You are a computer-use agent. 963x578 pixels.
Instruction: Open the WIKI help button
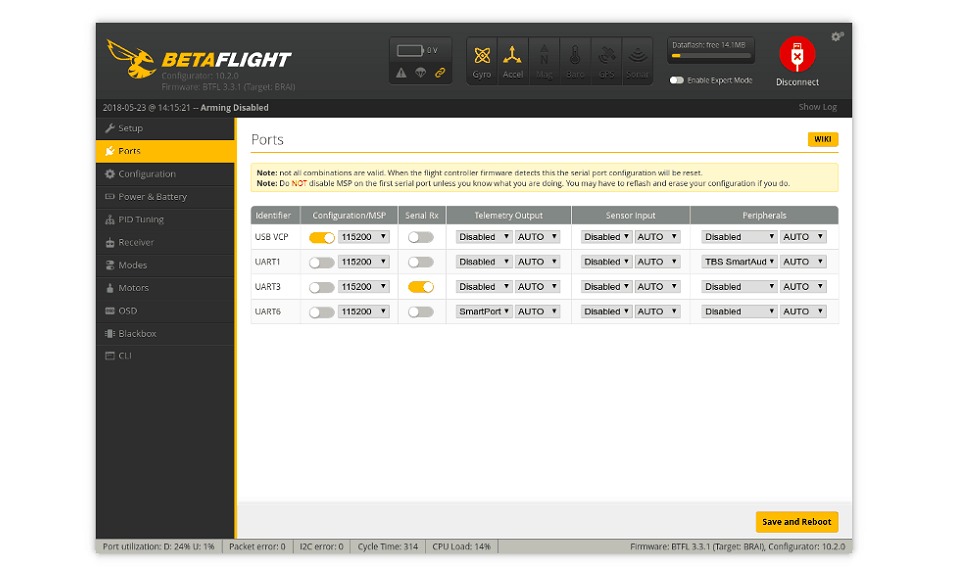[x=822, y=139]
